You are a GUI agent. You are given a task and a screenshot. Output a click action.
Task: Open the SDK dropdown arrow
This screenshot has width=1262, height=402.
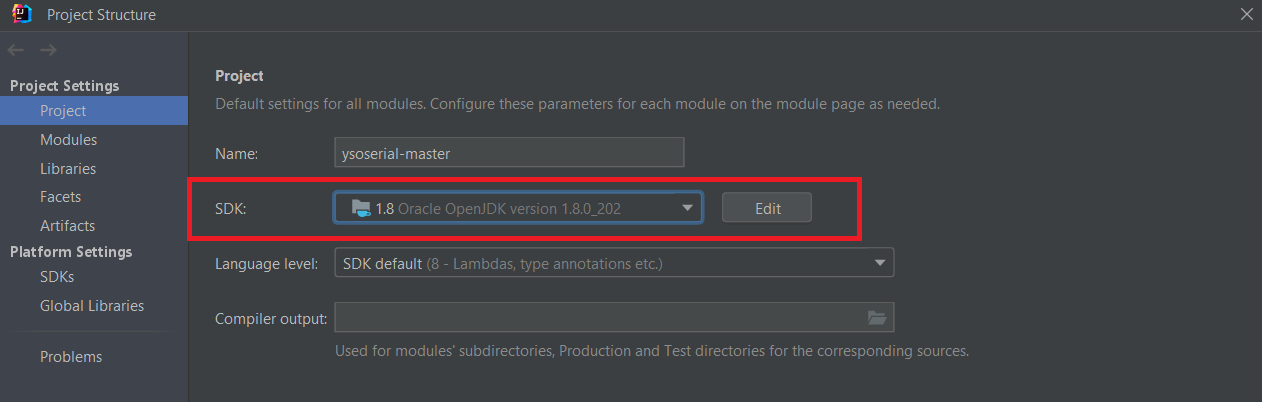[x=687, y=208]
